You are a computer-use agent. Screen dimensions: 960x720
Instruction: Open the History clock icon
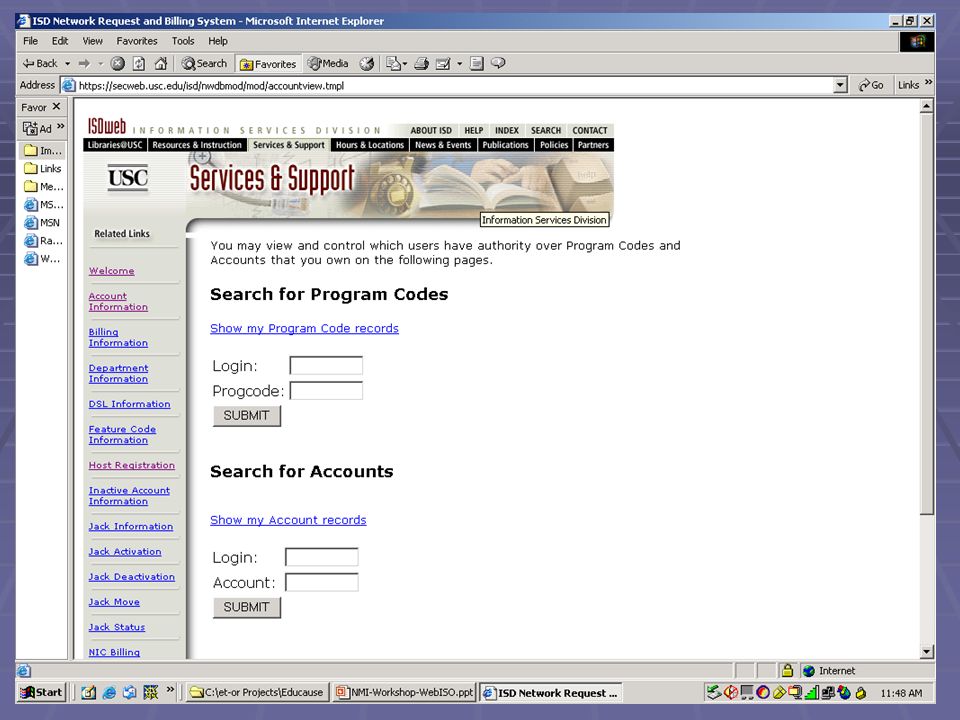pos(366,63)
